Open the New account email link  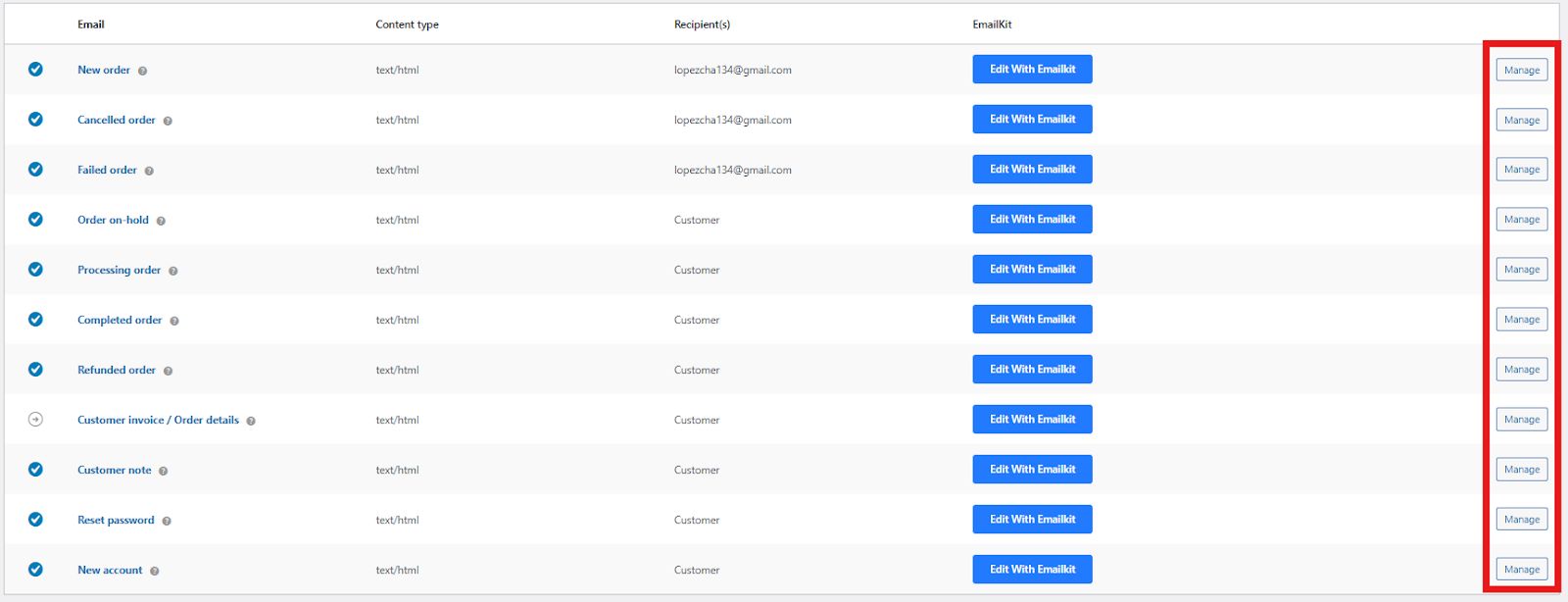click(110, 570)
